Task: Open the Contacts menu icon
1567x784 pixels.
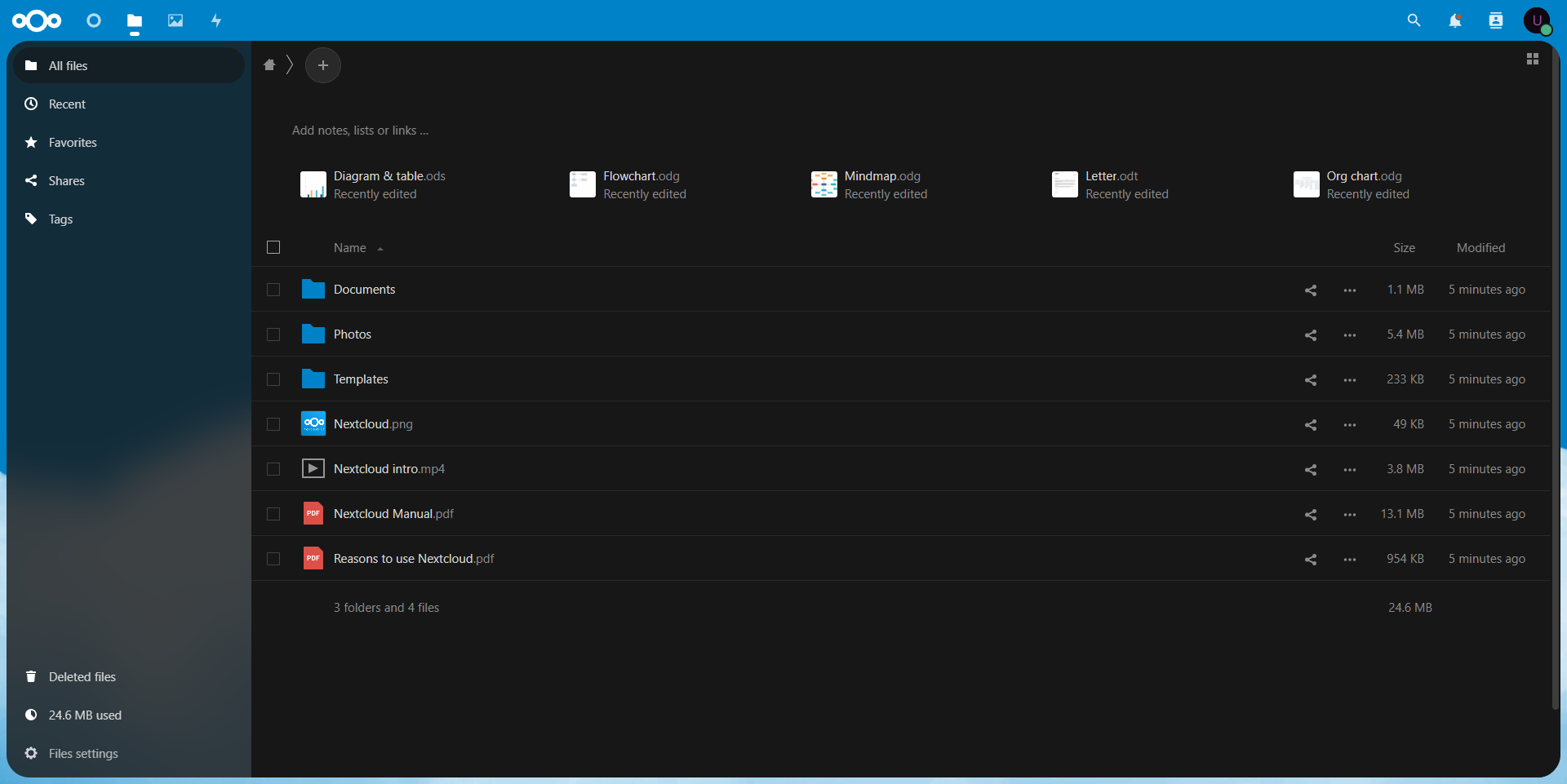Action: point(1495,20)
